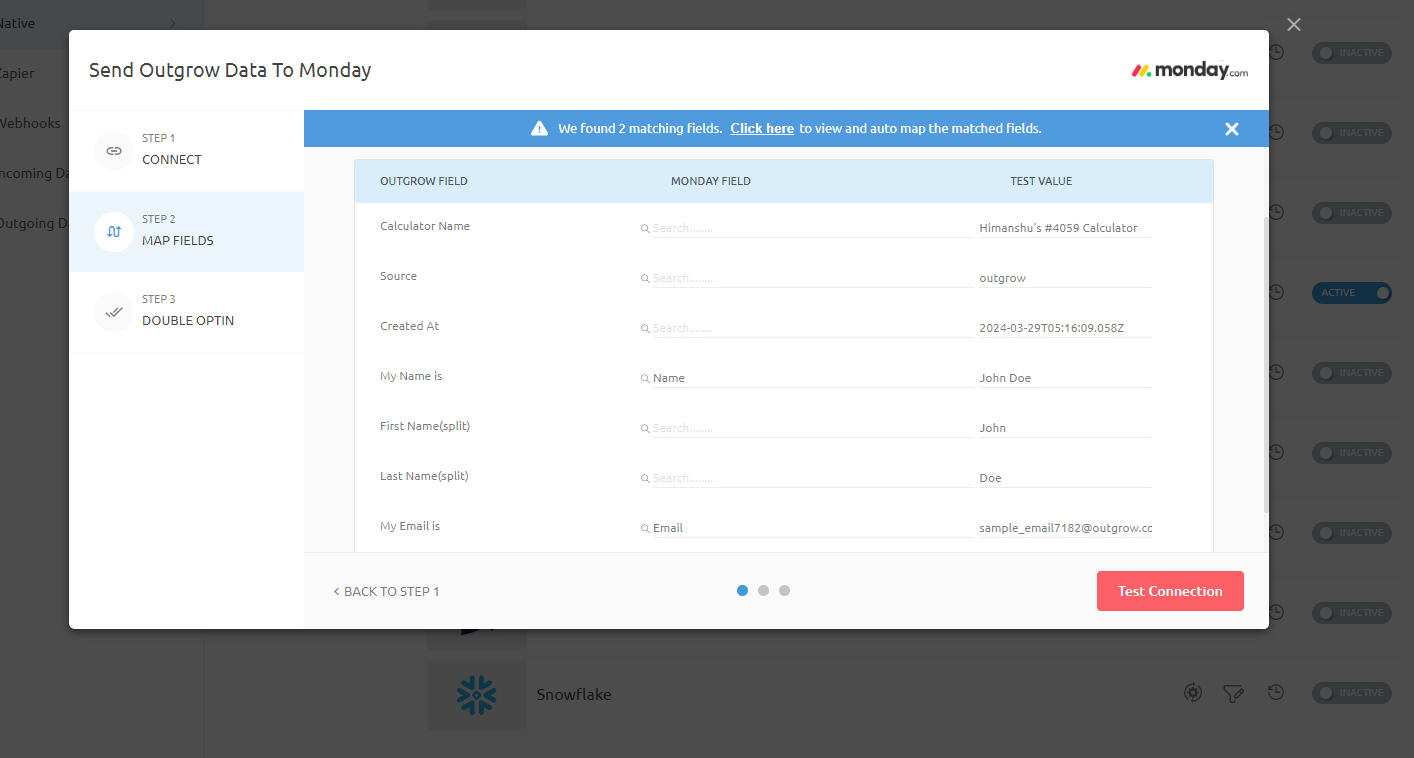Click the 'Created At' field label
Viewport: 1414px width, 758px height.
pyautogui.click(x=409, y=326)
